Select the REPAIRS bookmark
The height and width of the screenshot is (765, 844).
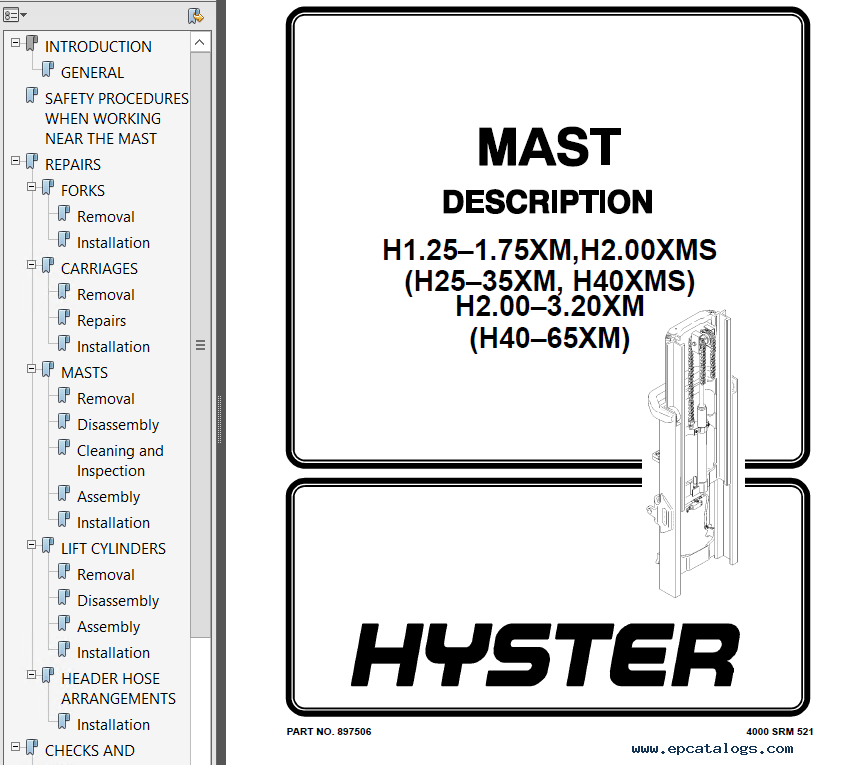73,165
